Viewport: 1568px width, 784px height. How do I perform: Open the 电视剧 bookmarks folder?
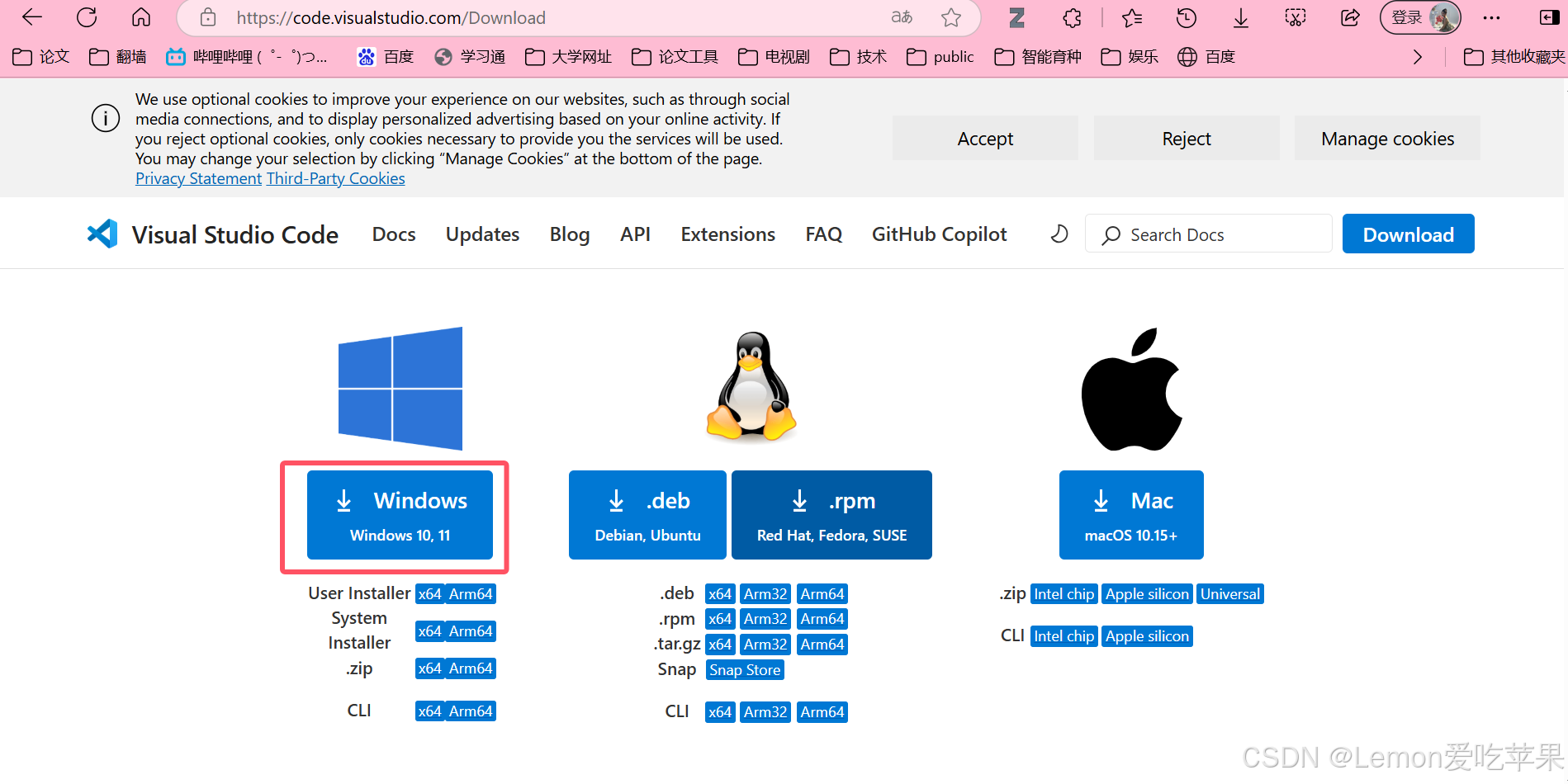pyautogui.click(x=775, y=56)
